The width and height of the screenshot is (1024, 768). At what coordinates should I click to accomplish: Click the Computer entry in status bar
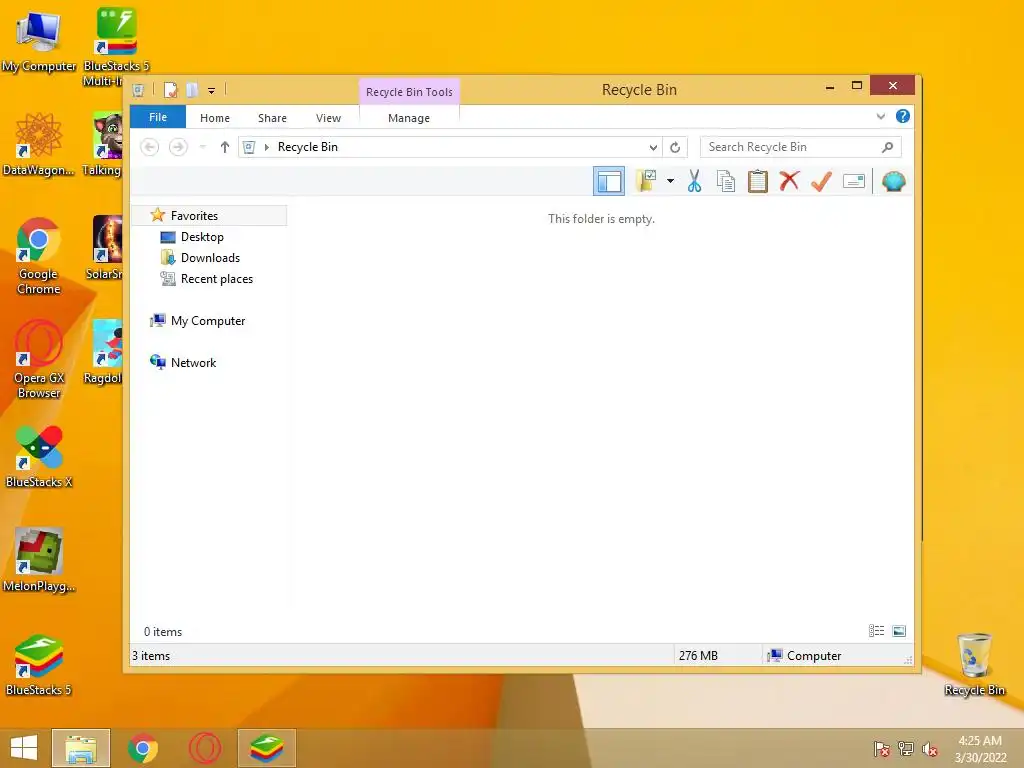805,656
